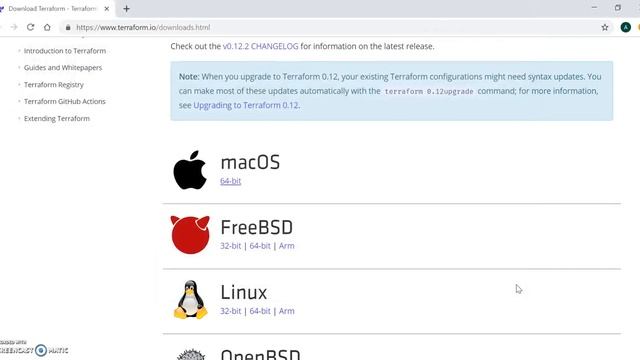Open Terraform Registry in the sidebar

[x=54, y=84]
